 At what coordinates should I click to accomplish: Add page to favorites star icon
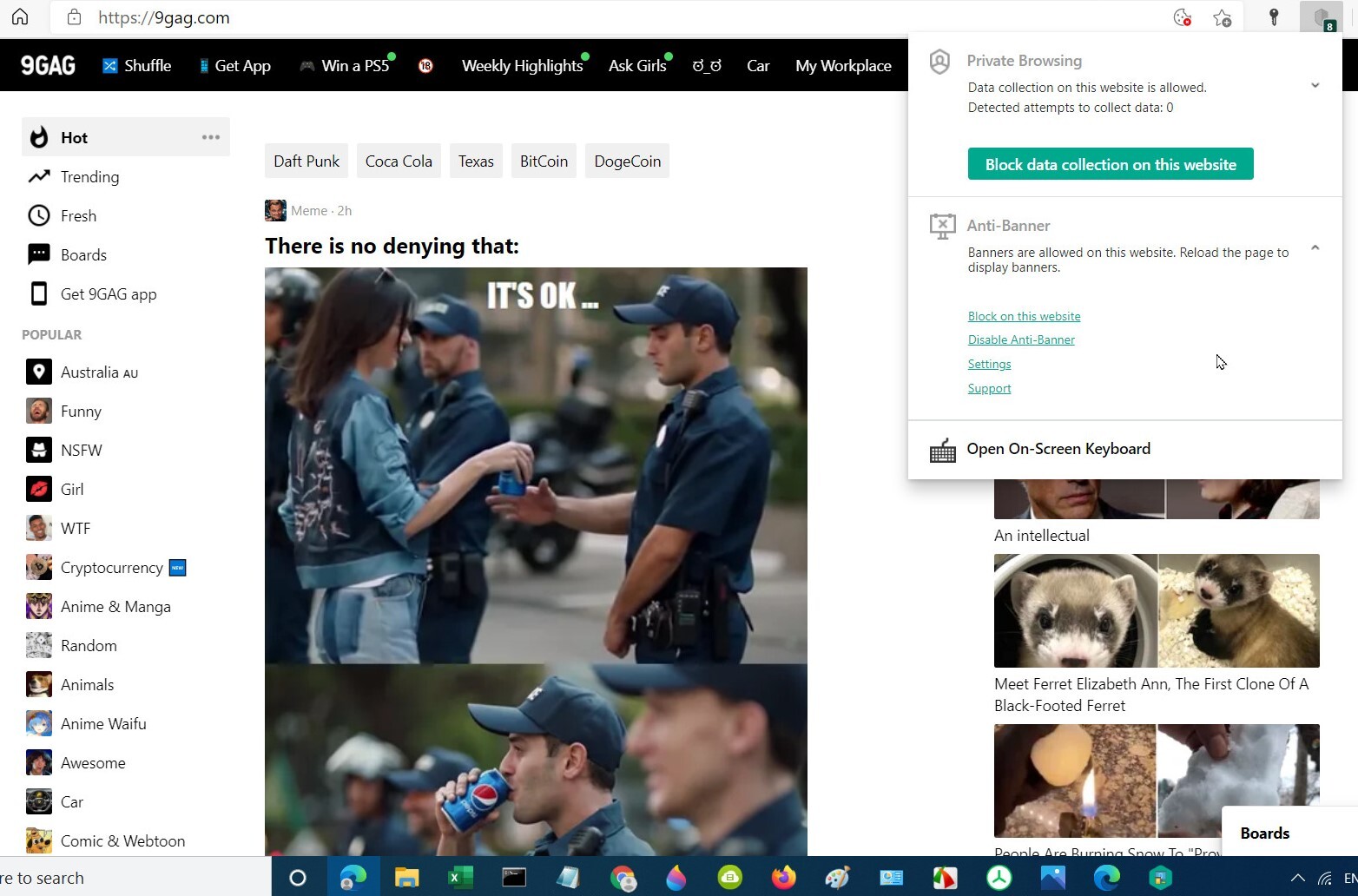click(1223, 17)
